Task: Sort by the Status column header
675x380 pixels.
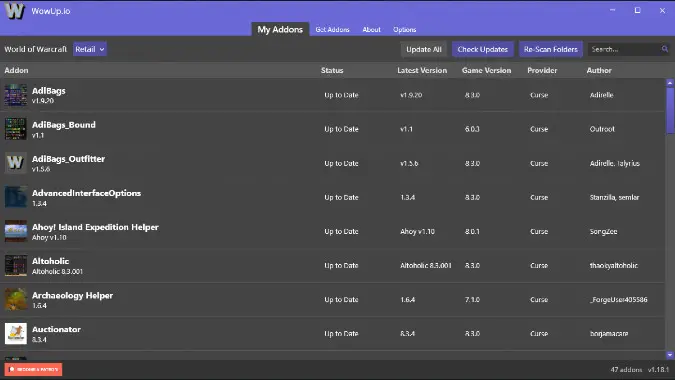Action: pos(332,70)
